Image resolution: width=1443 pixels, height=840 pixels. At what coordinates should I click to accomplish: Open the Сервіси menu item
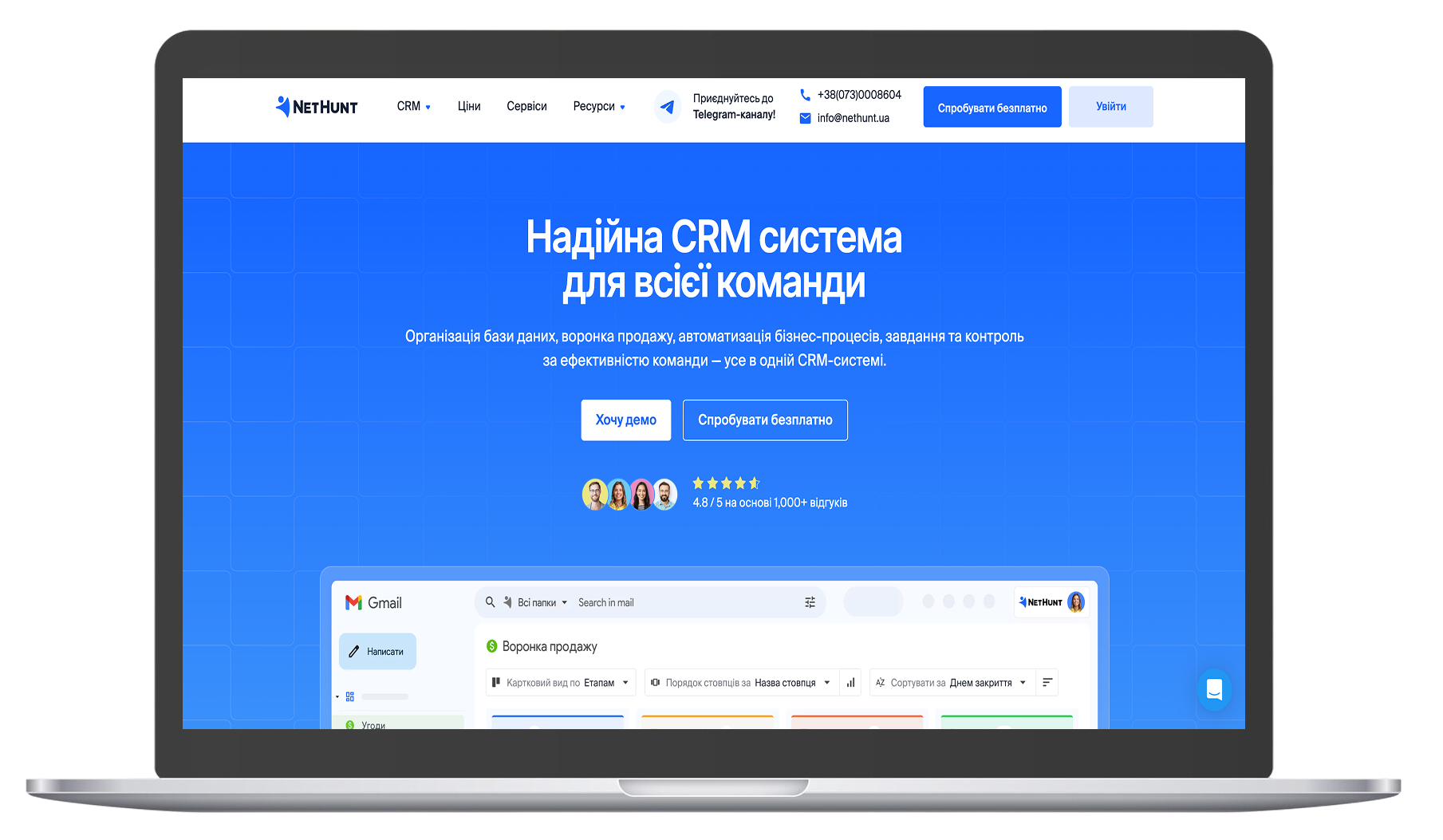click(x=526, y=107)
